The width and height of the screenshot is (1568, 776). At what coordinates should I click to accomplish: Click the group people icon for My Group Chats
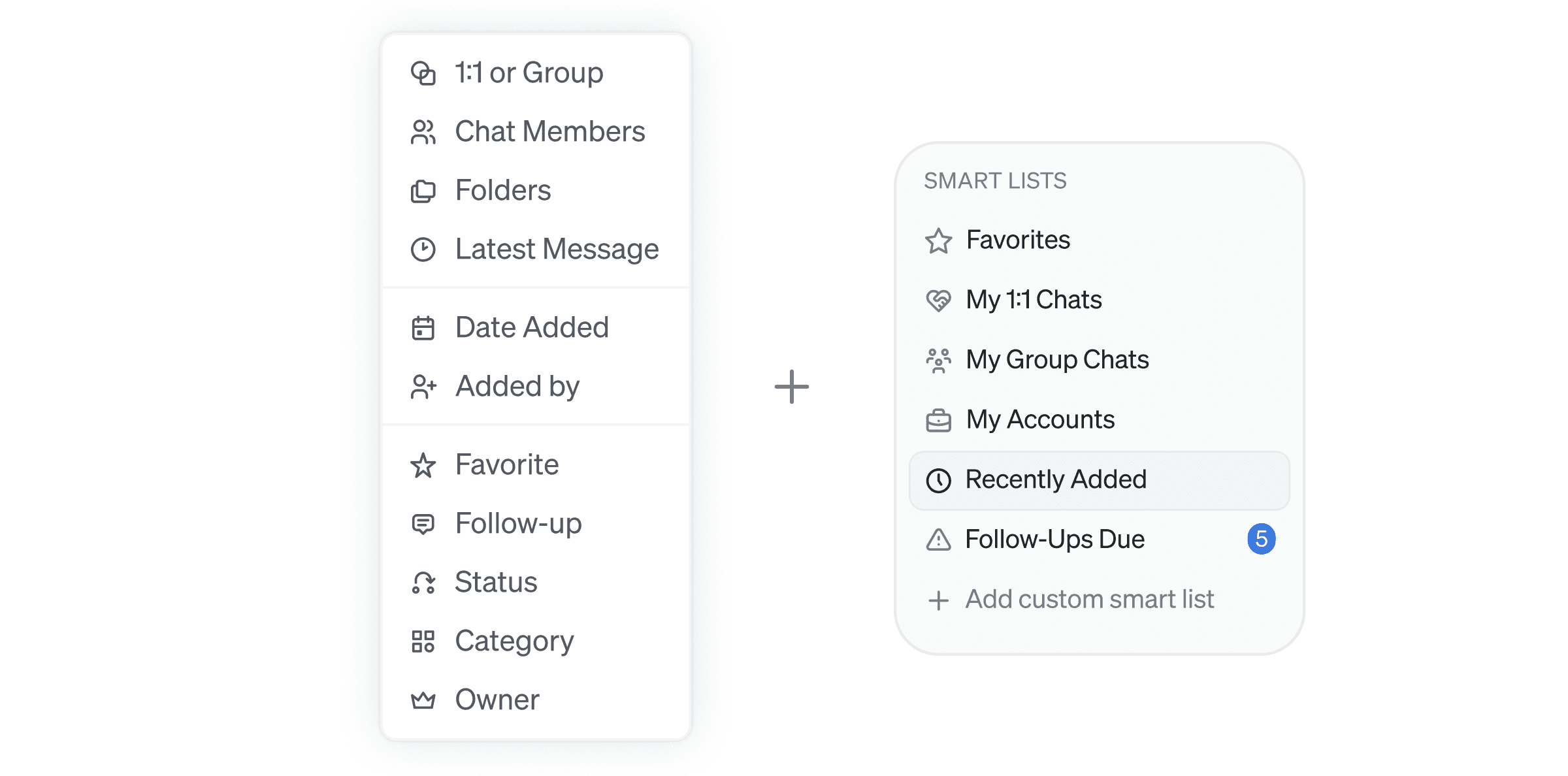(938, 360)
